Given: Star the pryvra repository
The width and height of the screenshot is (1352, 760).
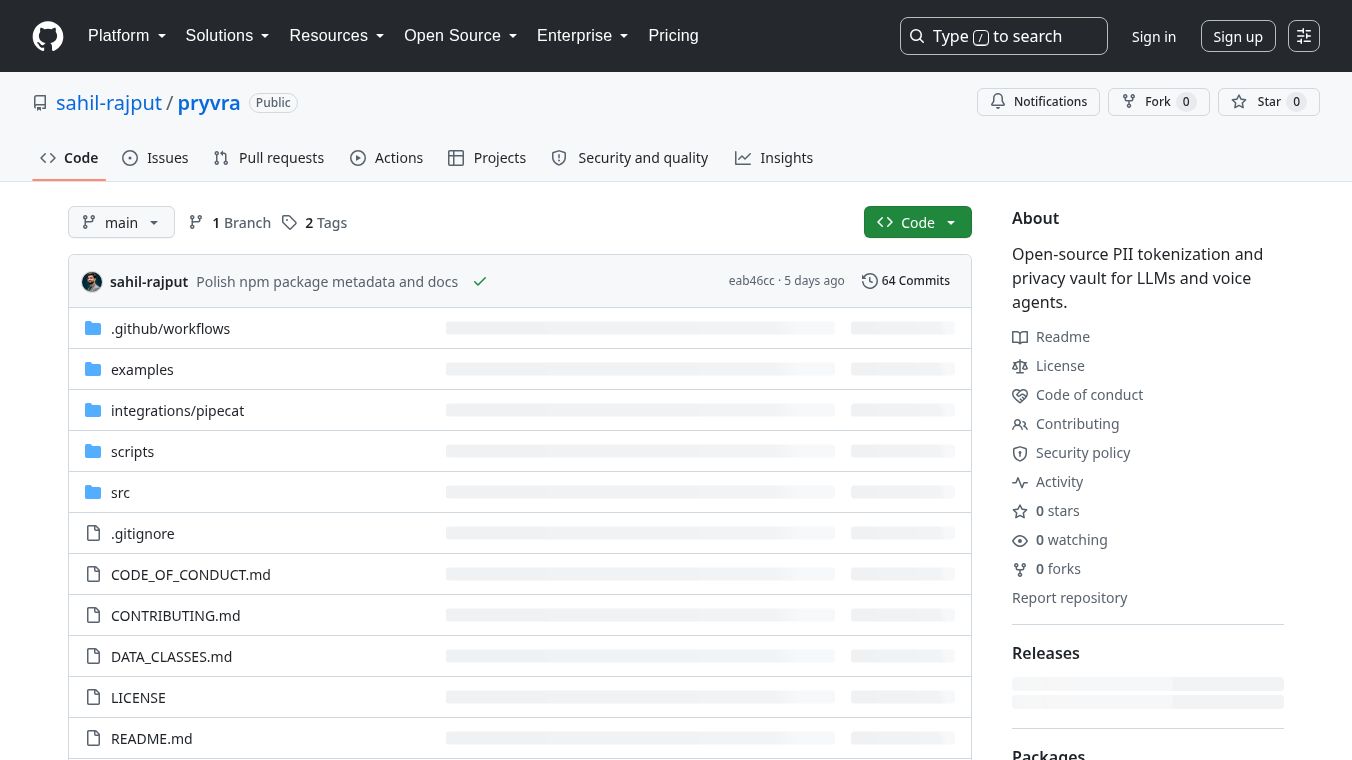Looking at the screenshot, I should click(1268, 102).
